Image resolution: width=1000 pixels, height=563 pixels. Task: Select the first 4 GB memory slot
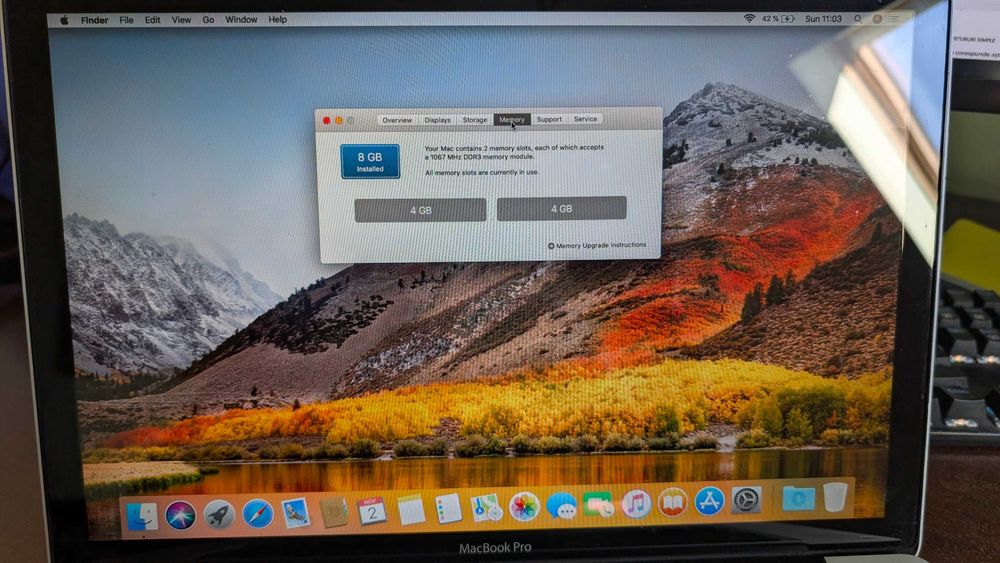pos(420,210)
